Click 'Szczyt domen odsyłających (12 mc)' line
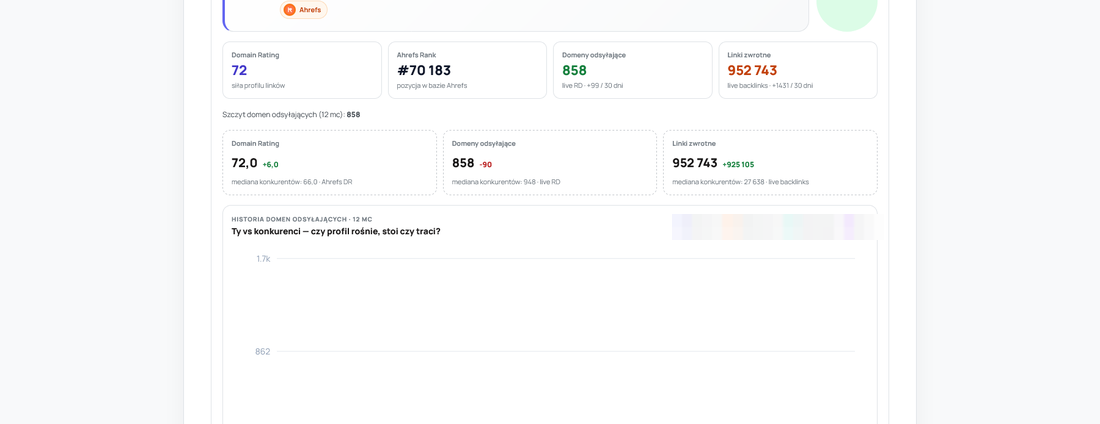This screenshot has width=1100, height=424. tap(291, 114)
